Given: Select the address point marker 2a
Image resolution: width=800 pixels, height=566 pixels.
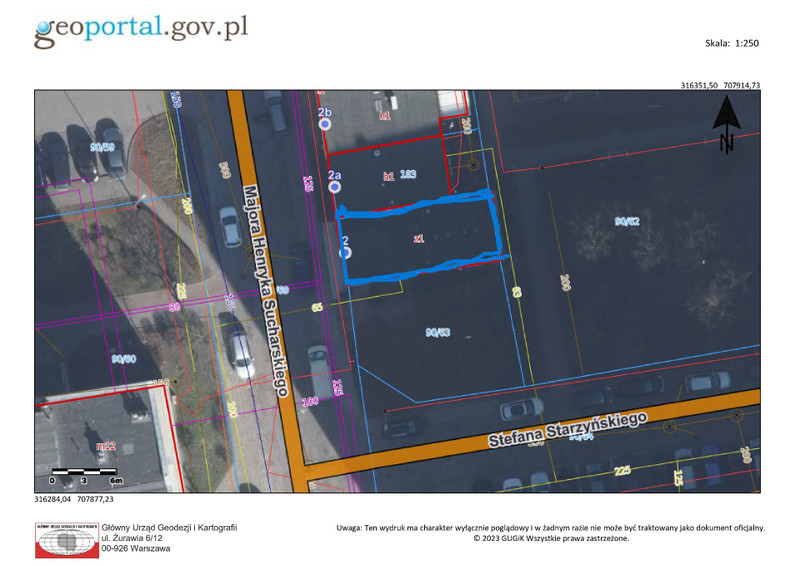Looking at the screenshot, I should point(335,187).
